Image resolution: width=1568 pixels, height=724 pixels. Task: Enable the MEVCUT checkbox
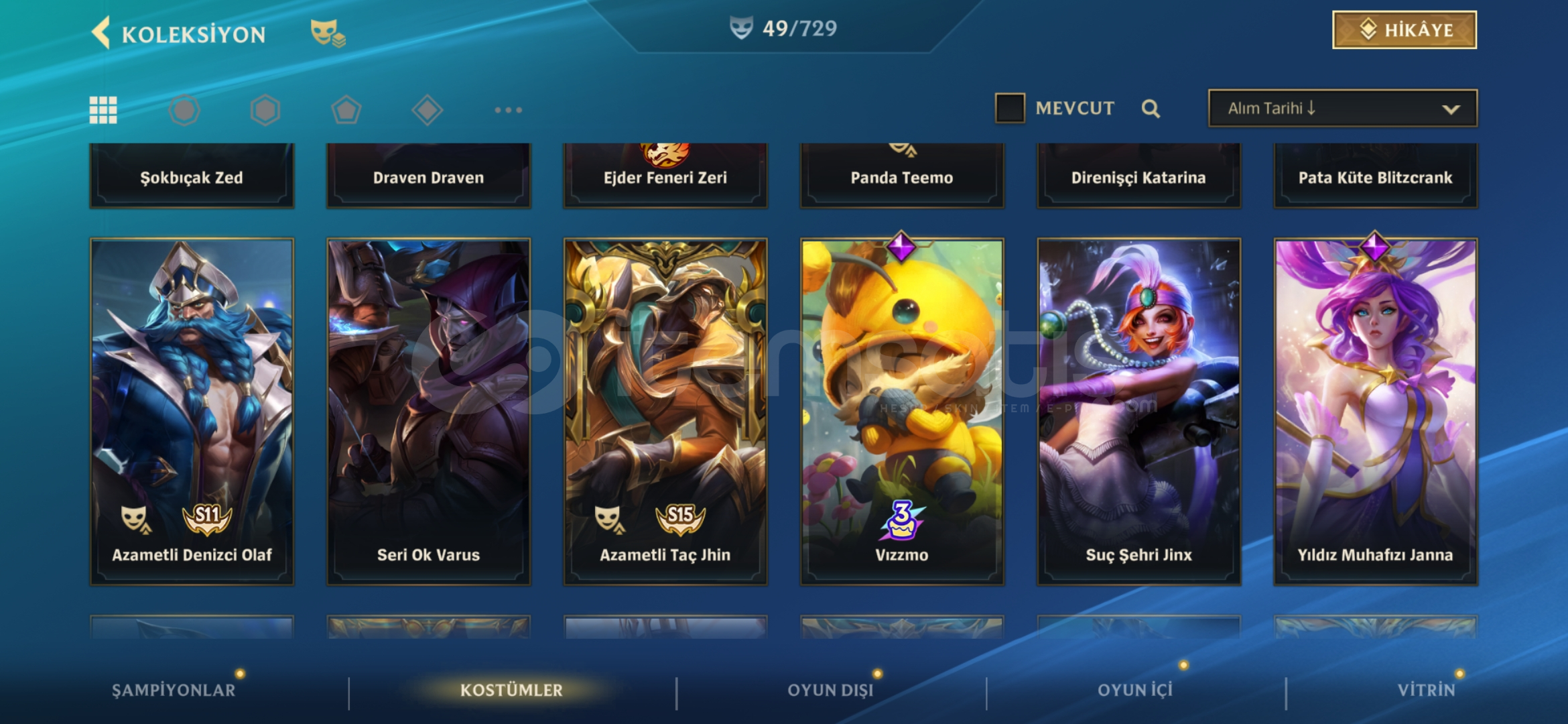coord(1010,108)
